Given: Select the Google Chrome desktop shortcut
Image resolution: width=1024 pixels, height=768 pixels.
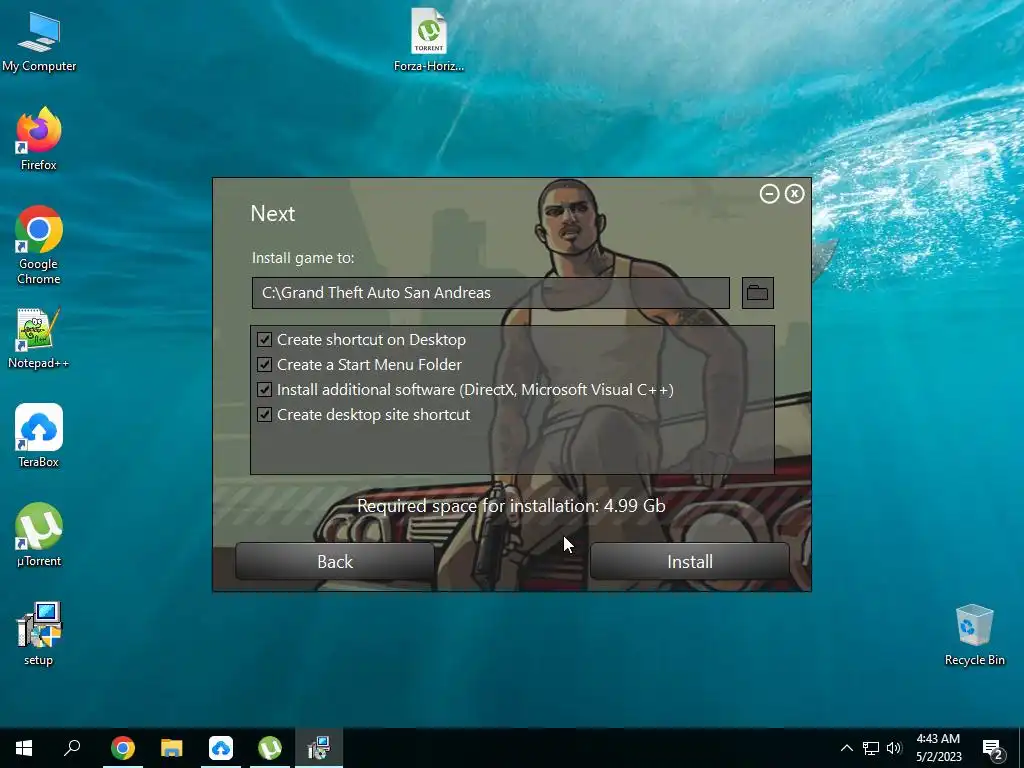Looking at the screenshot, I should 39,246.
